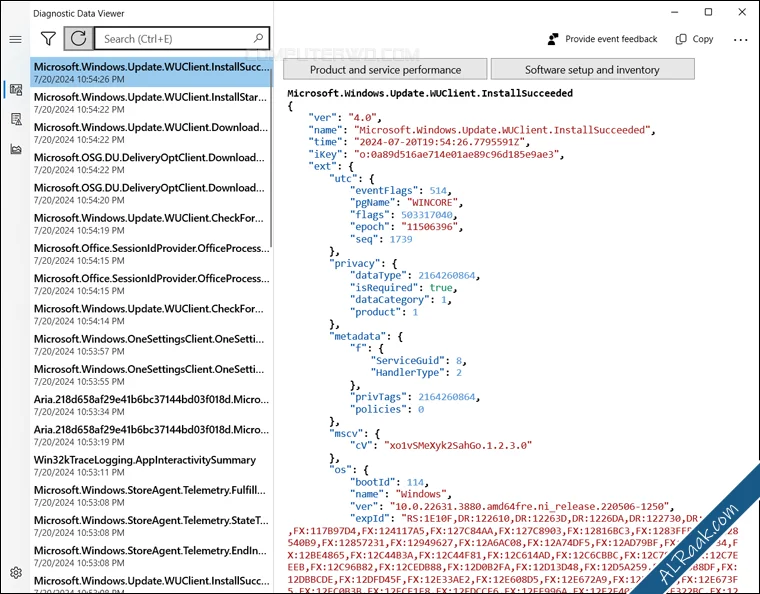
Task: Open the diagnostic data sidebar view
Action: (x=16, y=90)
